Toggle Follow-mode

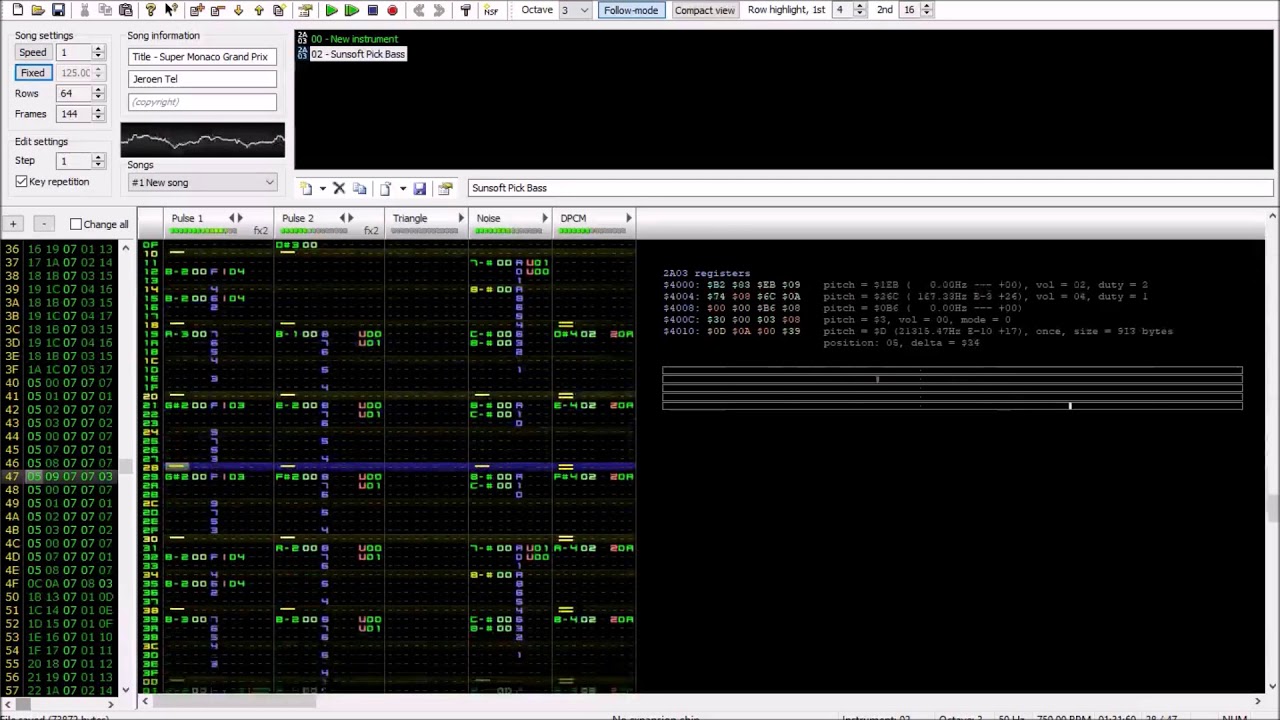pyautogui.click(x=631, y=10)
